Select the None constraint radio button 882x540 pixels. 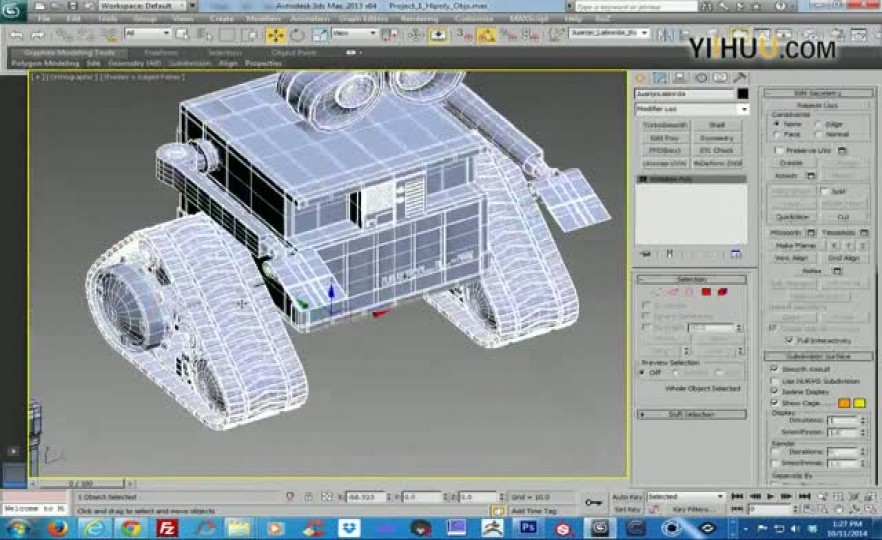point(777,124)
